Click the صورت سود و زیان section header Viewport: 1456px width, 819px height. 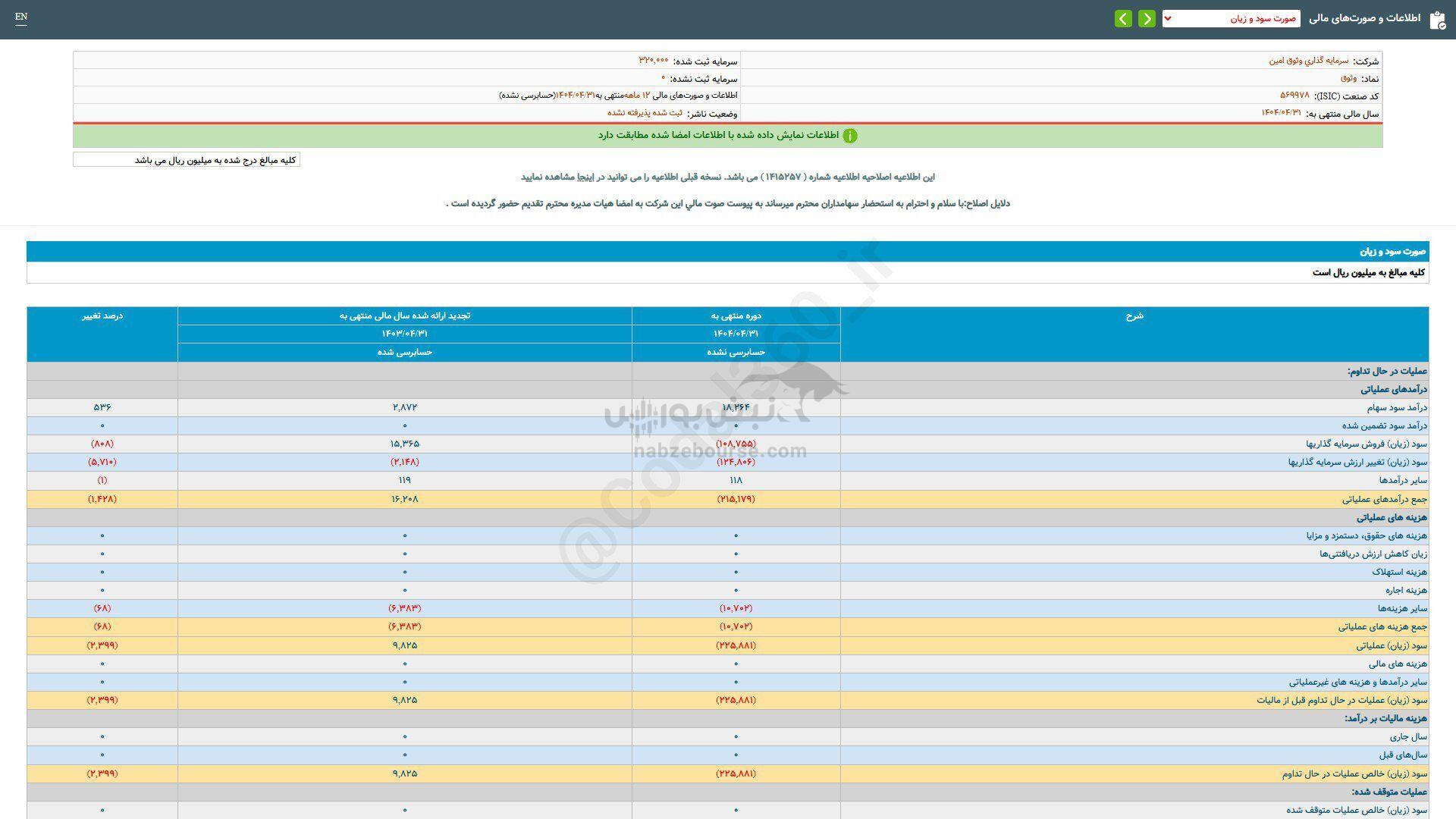point(1392,251)
